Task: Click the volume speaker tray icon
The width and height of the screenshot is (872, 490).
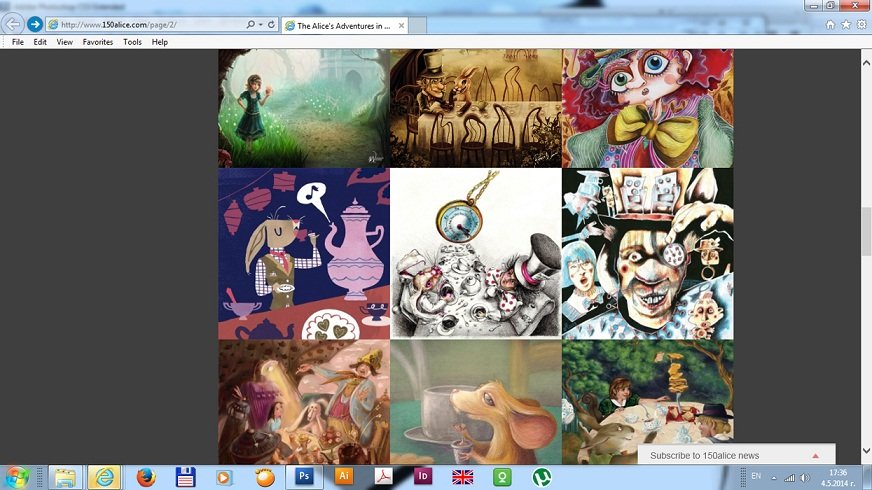Action: (805, 478)
